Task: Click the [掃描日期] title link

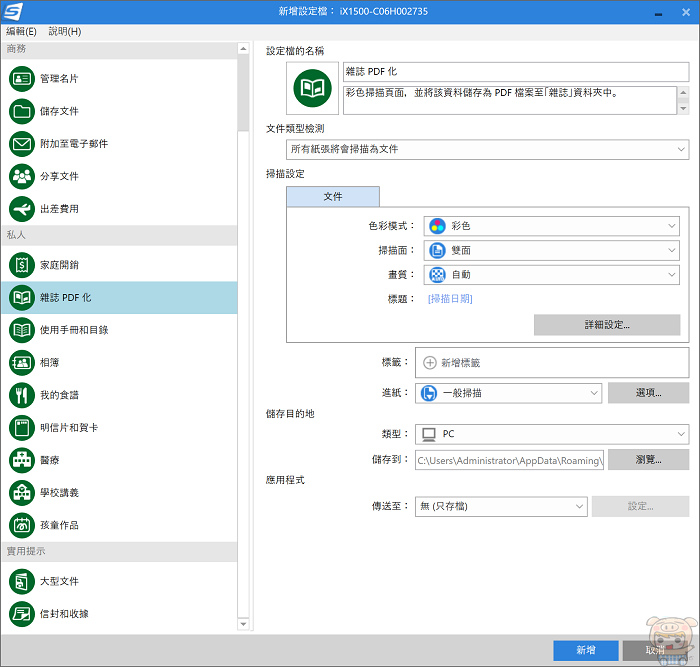Action: tap(450, 298)
